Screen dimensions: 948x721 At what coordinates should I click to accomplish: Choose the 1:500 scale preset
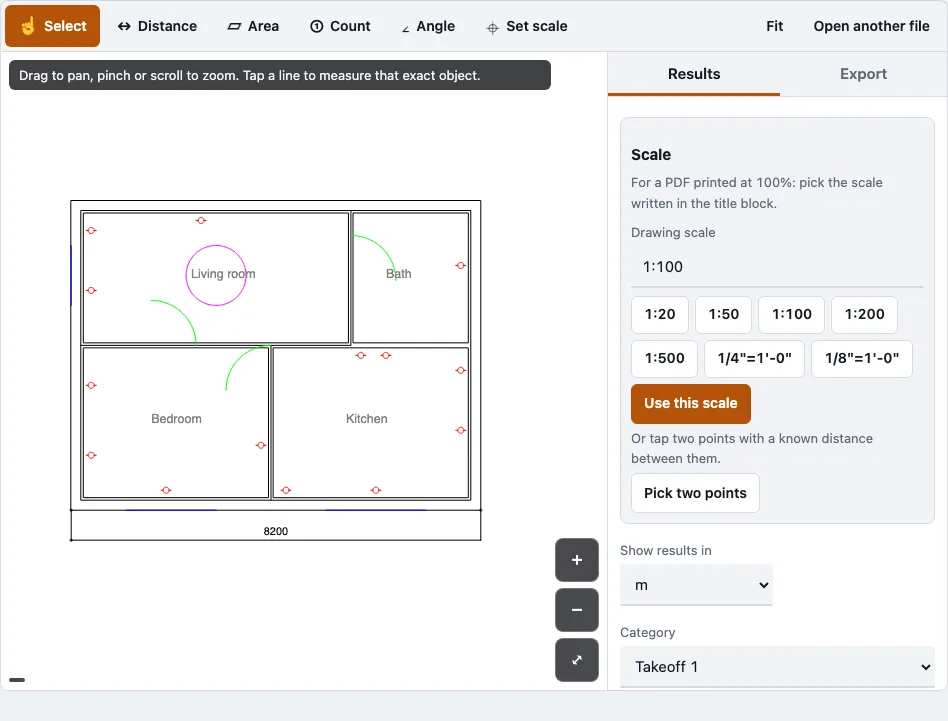point(664,358)
